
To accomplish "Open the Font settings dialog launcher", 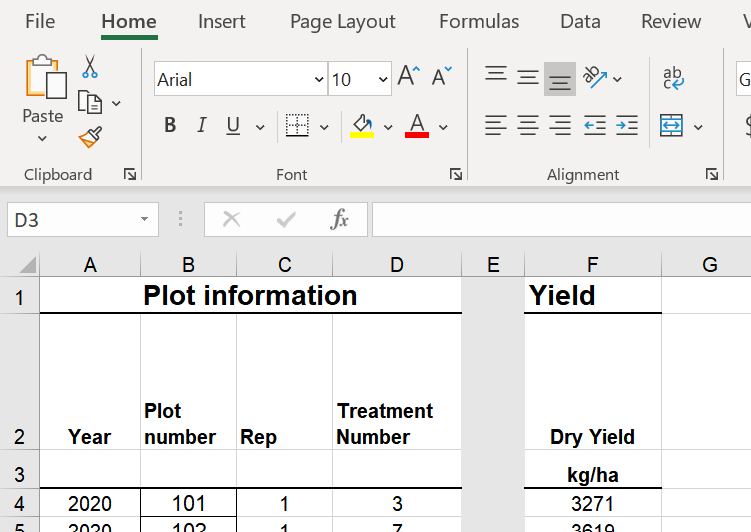I will (456, 174).
